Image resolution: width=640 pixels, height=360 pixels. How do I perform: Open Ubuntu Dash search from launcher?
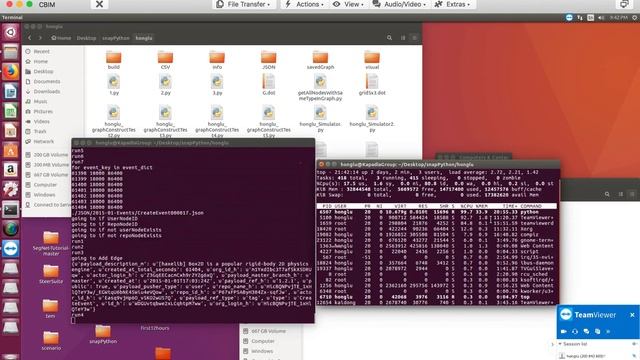[11, 32]
